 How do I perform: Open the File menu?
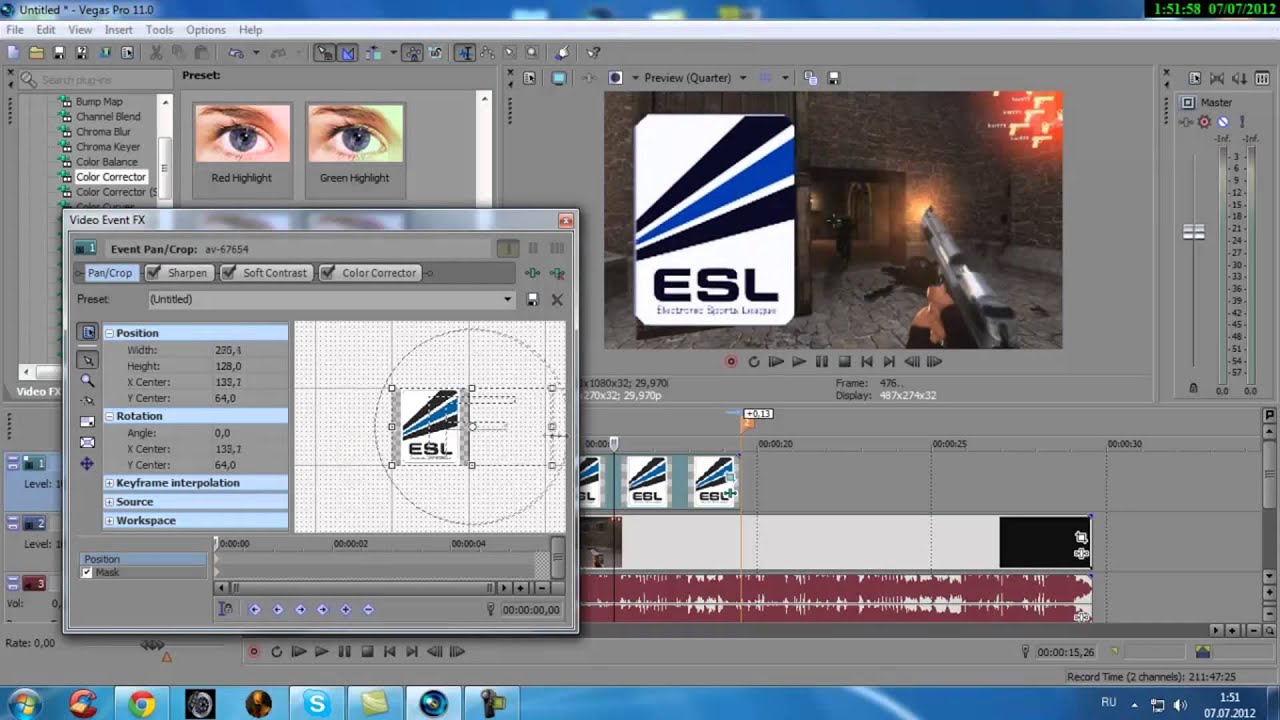click(15, 30)
